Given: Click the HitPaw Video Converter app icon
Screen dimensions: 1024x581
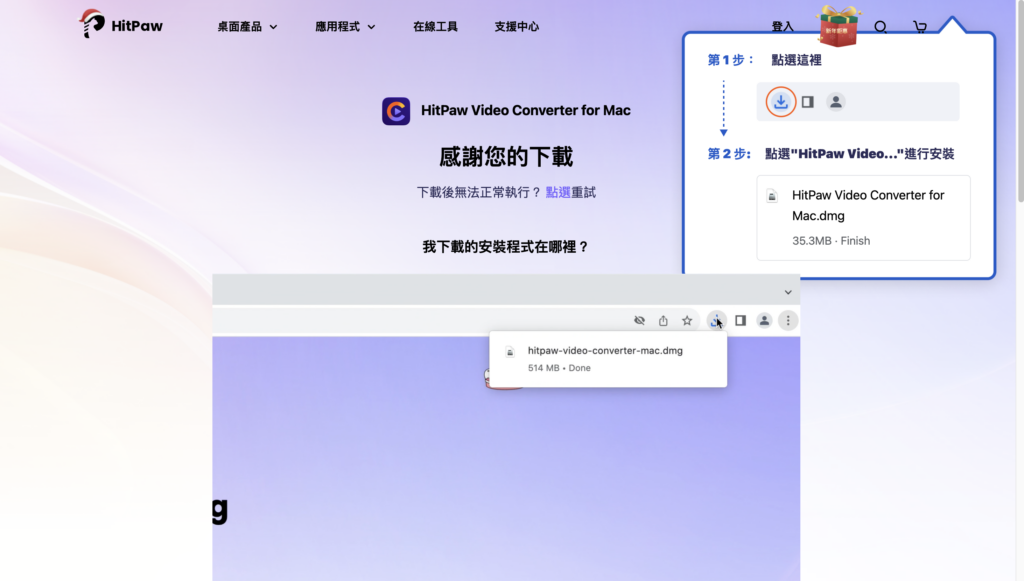Looking at the screenshot, I should click(x=396, y=111).
